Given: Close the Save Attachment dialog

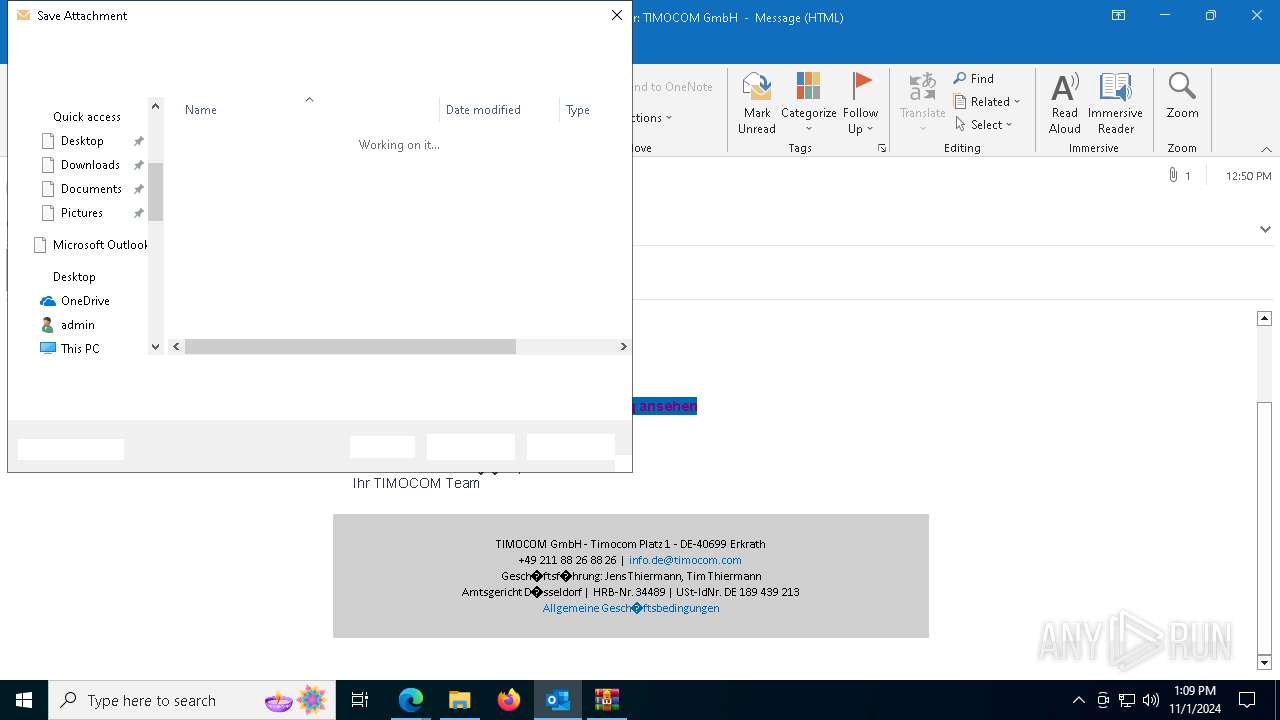Looking at the screenshot, I should coord(617,16).
